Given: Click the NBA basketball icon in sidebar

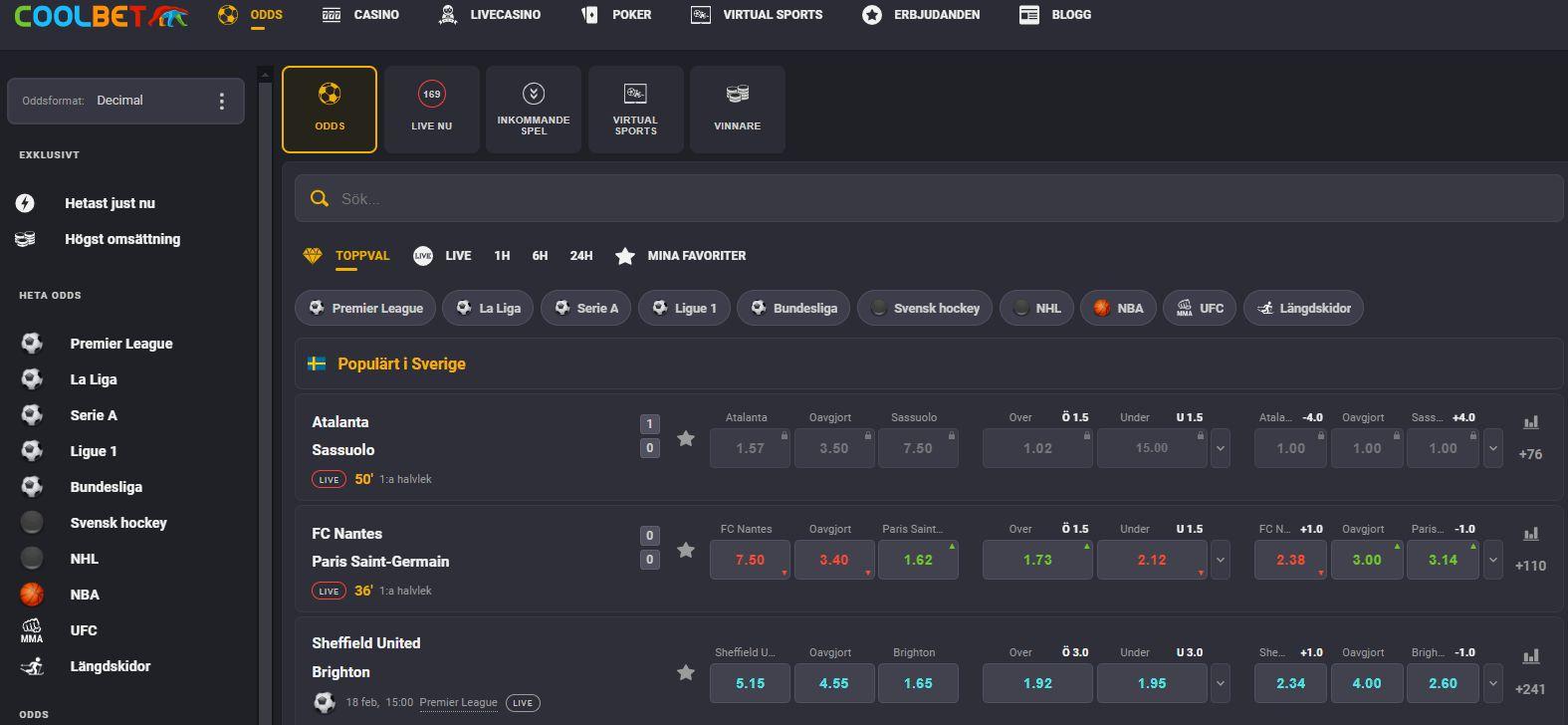Looking at the screenshot, I should point(32,595).
